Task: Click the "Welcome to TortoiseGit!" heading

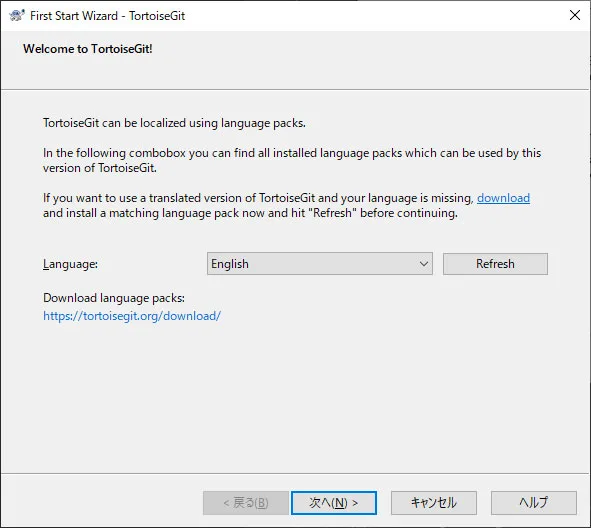Action: tap(88, 49)
